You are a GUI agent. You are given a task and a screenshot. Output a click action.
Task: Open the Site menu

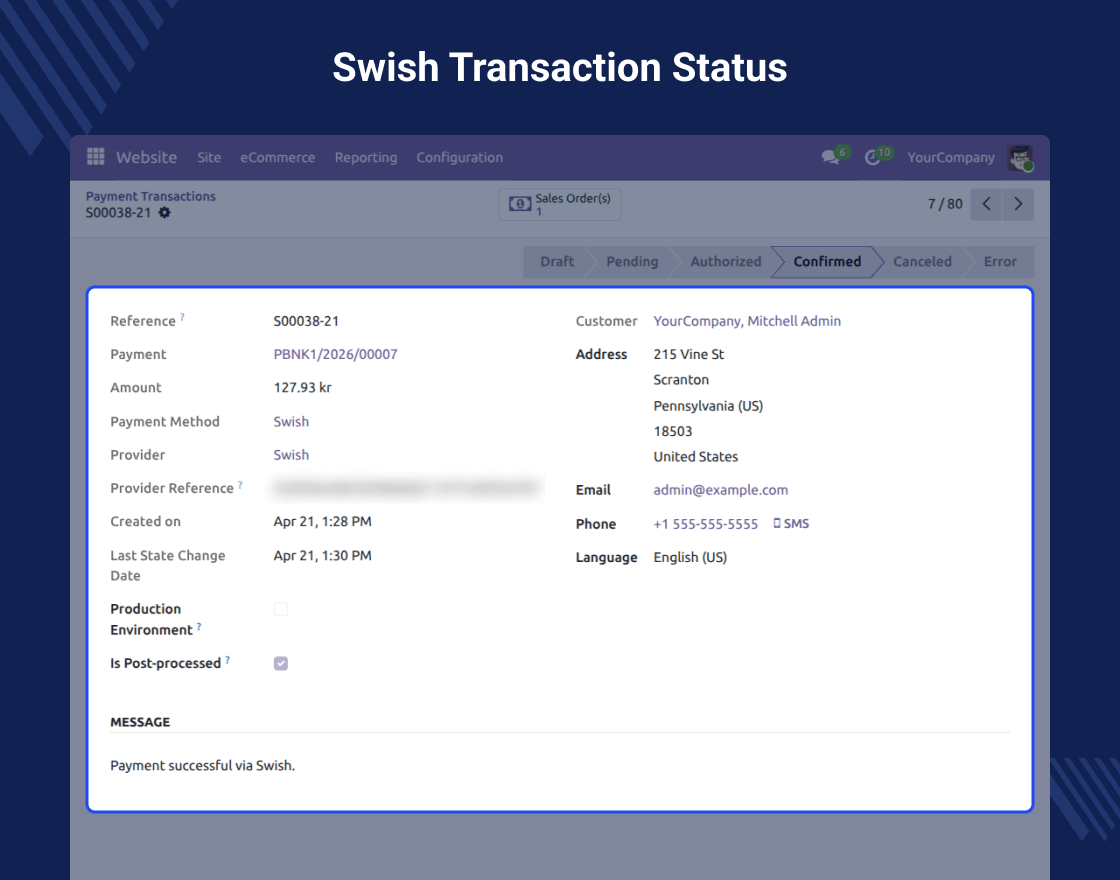click(x=209, y=158)
